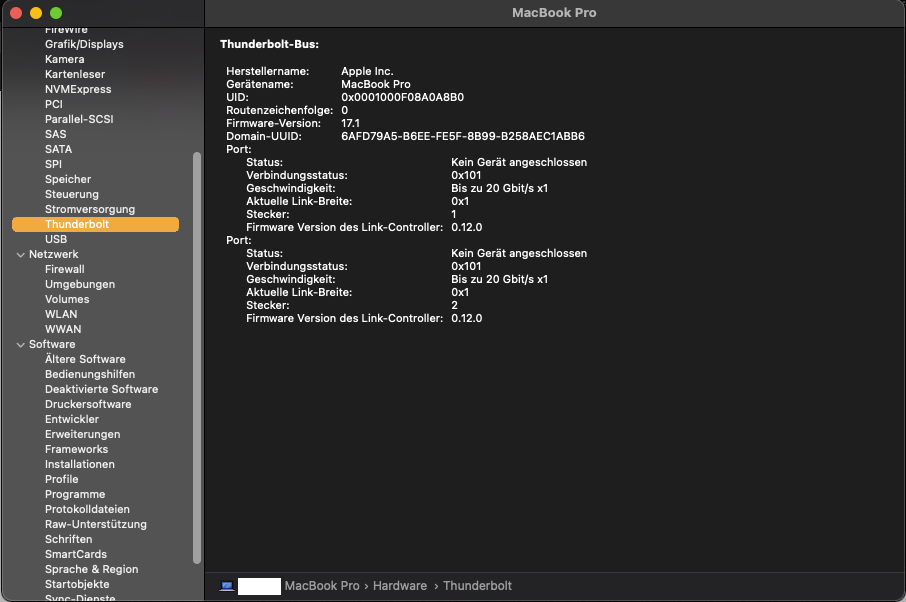Click Gerätename value MacBook Pro
The width and height of the screenshot is (906, 602).
tap(376, 85)
